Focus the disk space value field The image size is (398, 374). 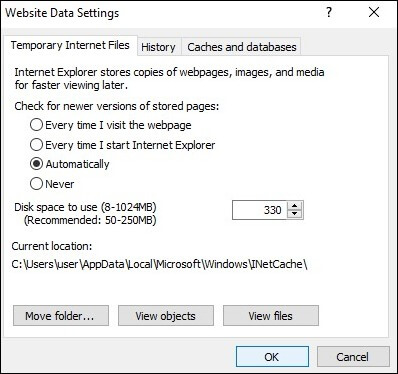click(x=259, y=210)
